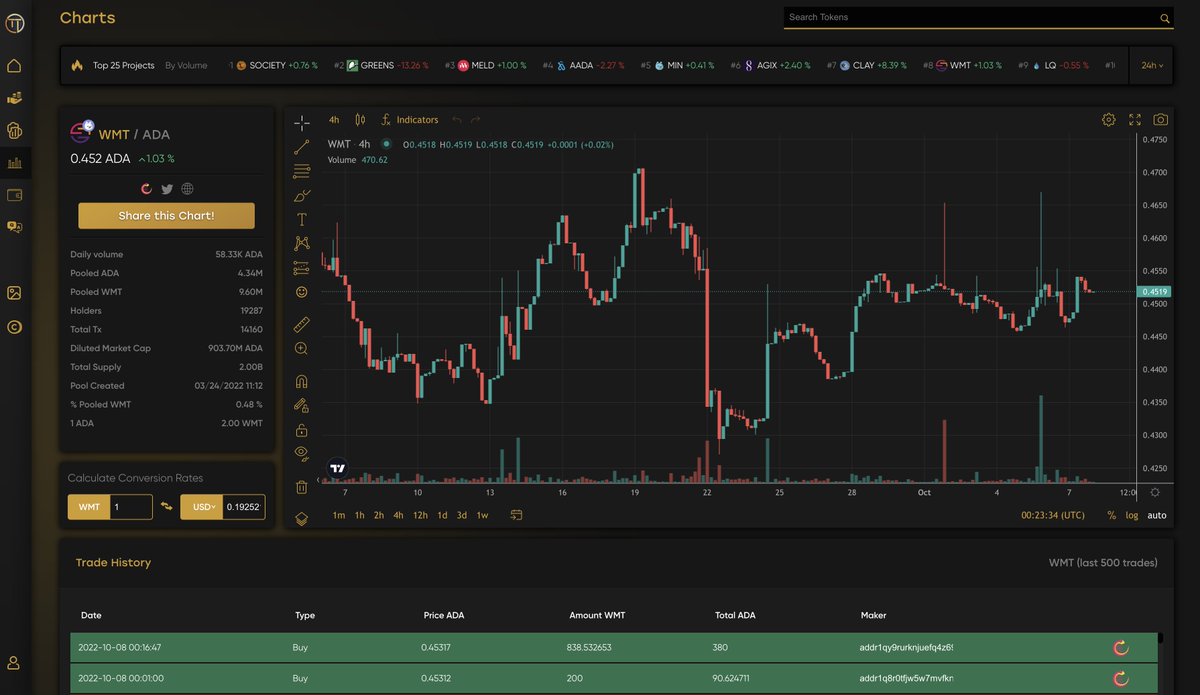
Task: Enter fullscreen chart mode
Action: 1135,119
